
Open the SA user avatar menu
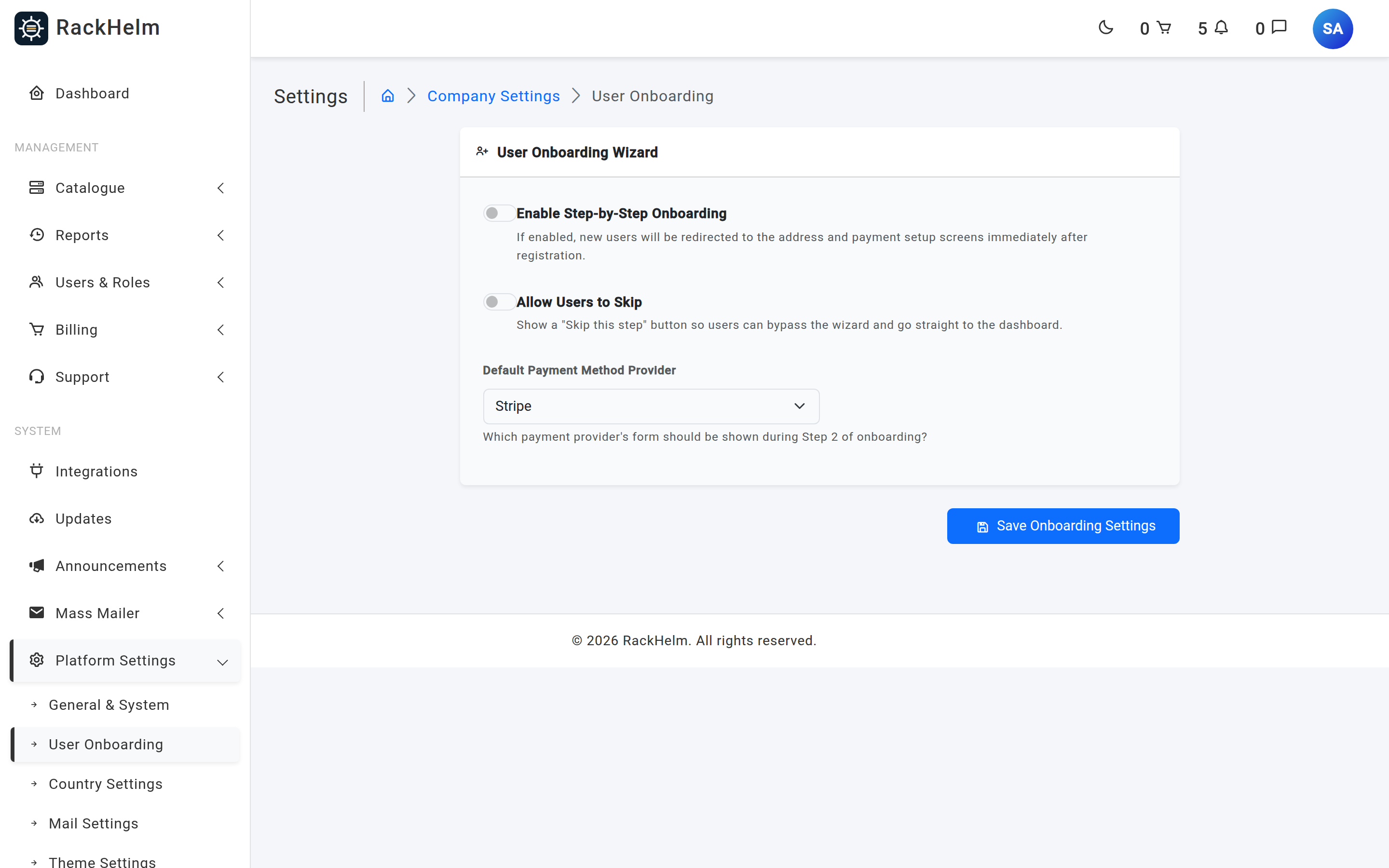tap(1332, 29)
